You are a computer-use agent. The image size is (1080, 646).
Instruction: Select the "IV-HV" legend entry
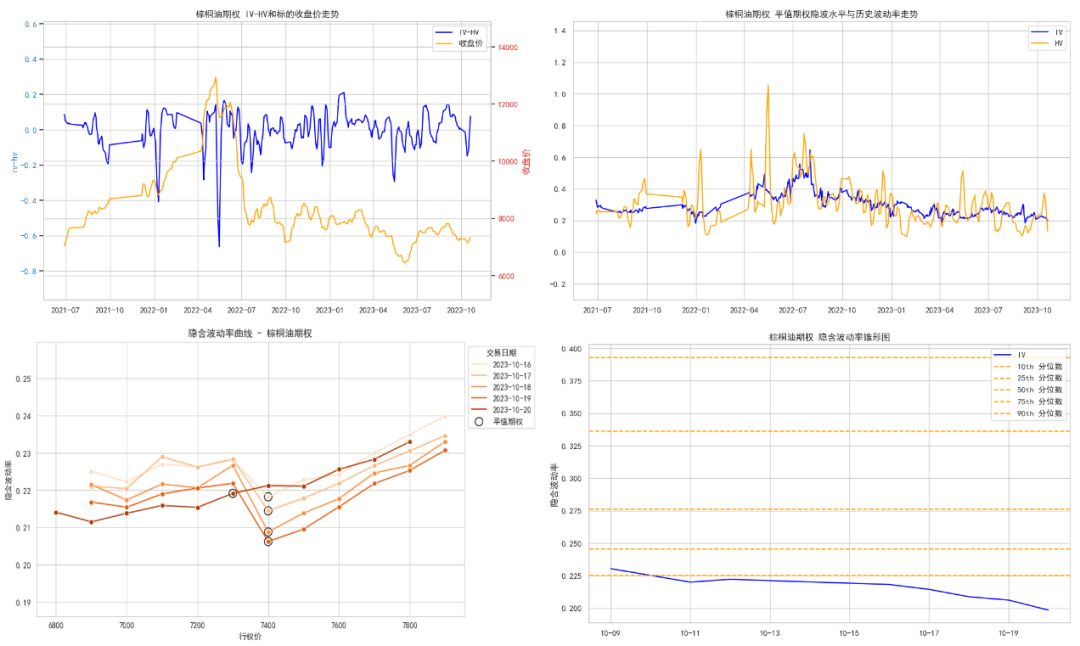(459, 32)
